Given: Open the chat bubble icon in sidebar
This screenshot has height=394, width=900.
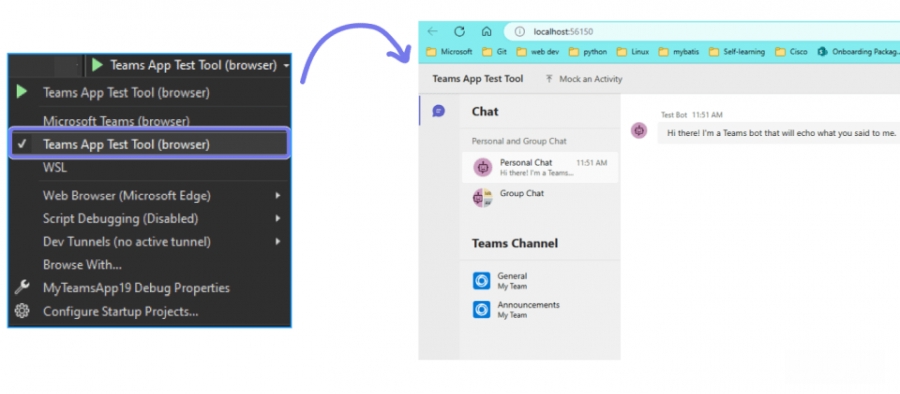Looking at the screenshot, I should tap(439, 111).
